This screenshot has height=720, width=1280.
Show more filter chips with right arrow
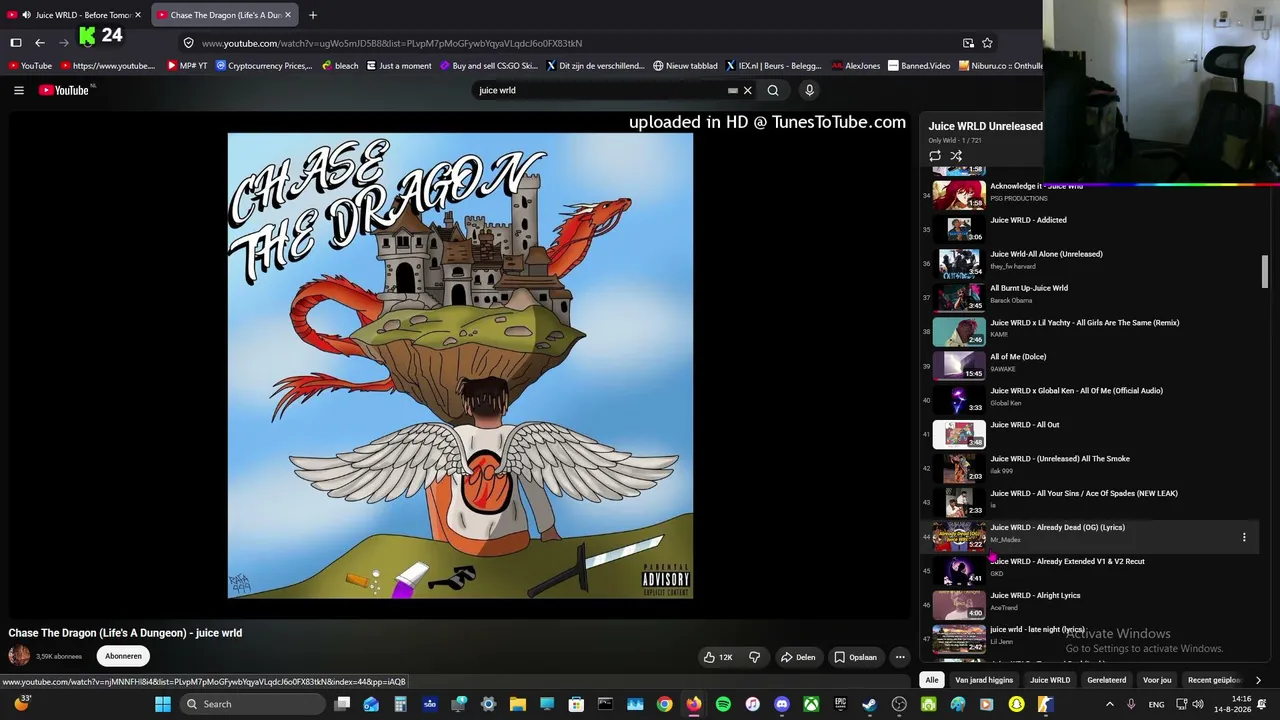tap(1258, 680)
